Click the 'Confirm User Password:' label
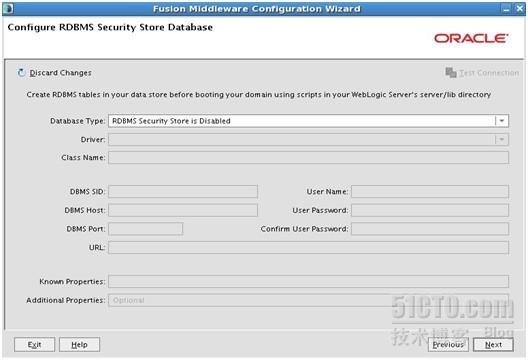The width and height of the screenshot is (528, 360). click(x=304, y=229)
